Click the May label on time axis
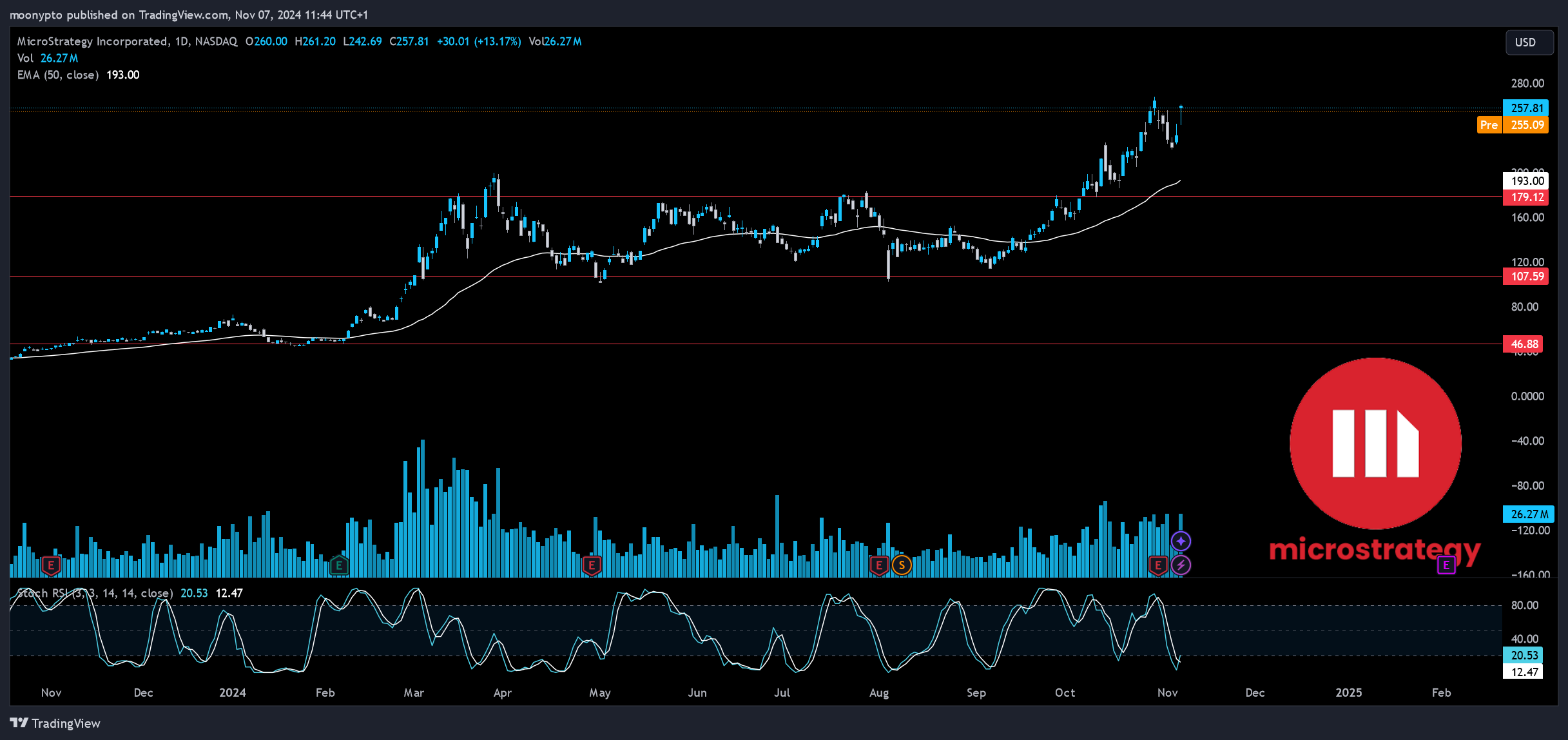Screen dimensions: 1568x740 tap(599, 693)
